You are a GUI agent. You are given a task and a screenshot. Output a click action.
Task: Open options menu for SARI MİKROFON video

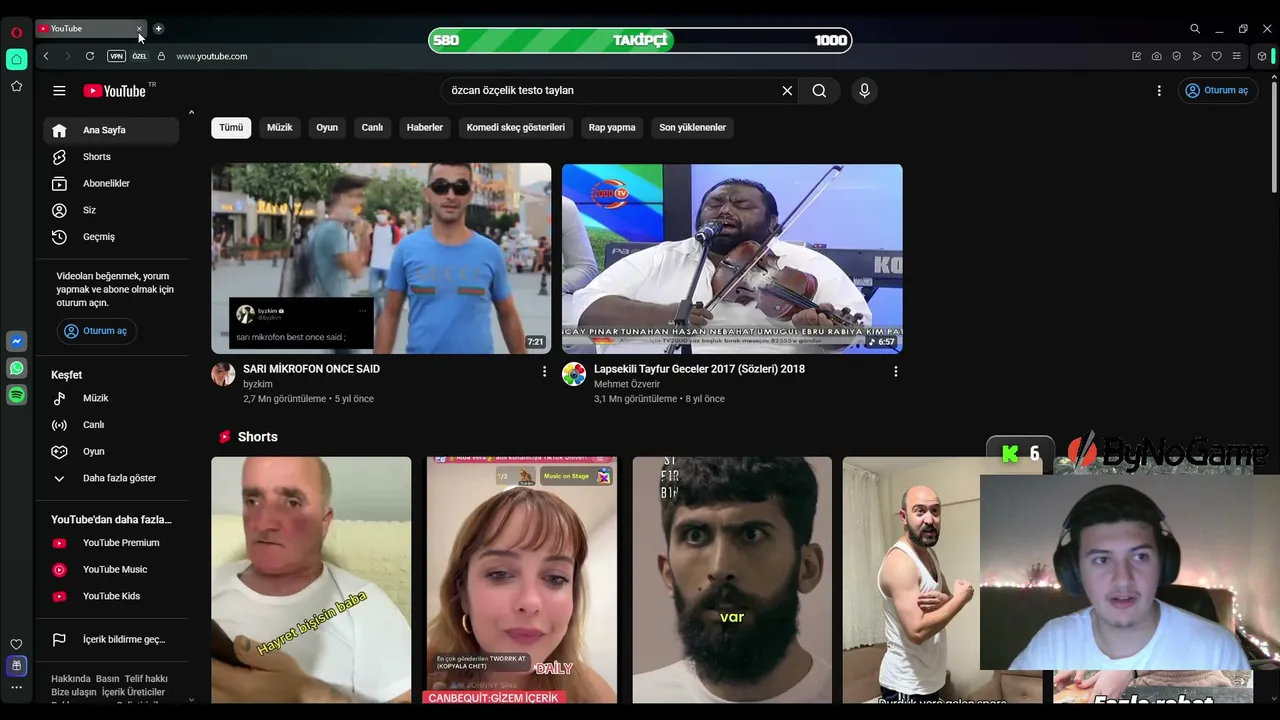544,371
